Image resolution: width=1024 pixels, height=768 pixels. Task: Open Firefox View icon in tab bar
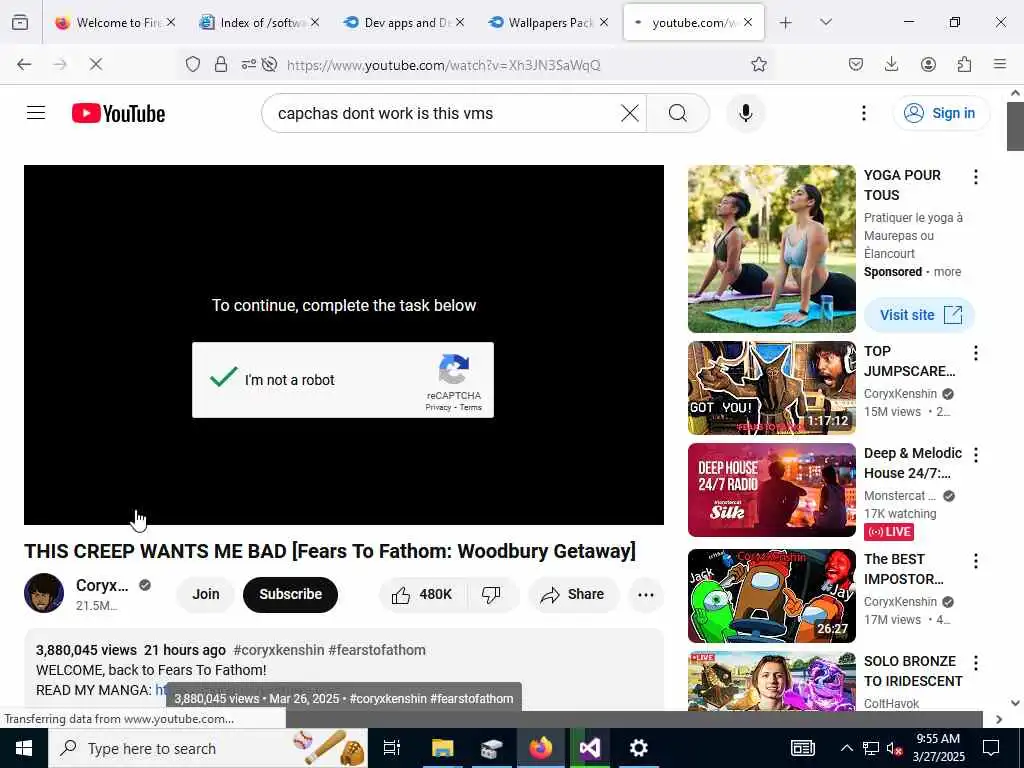(x=20, y=23)
